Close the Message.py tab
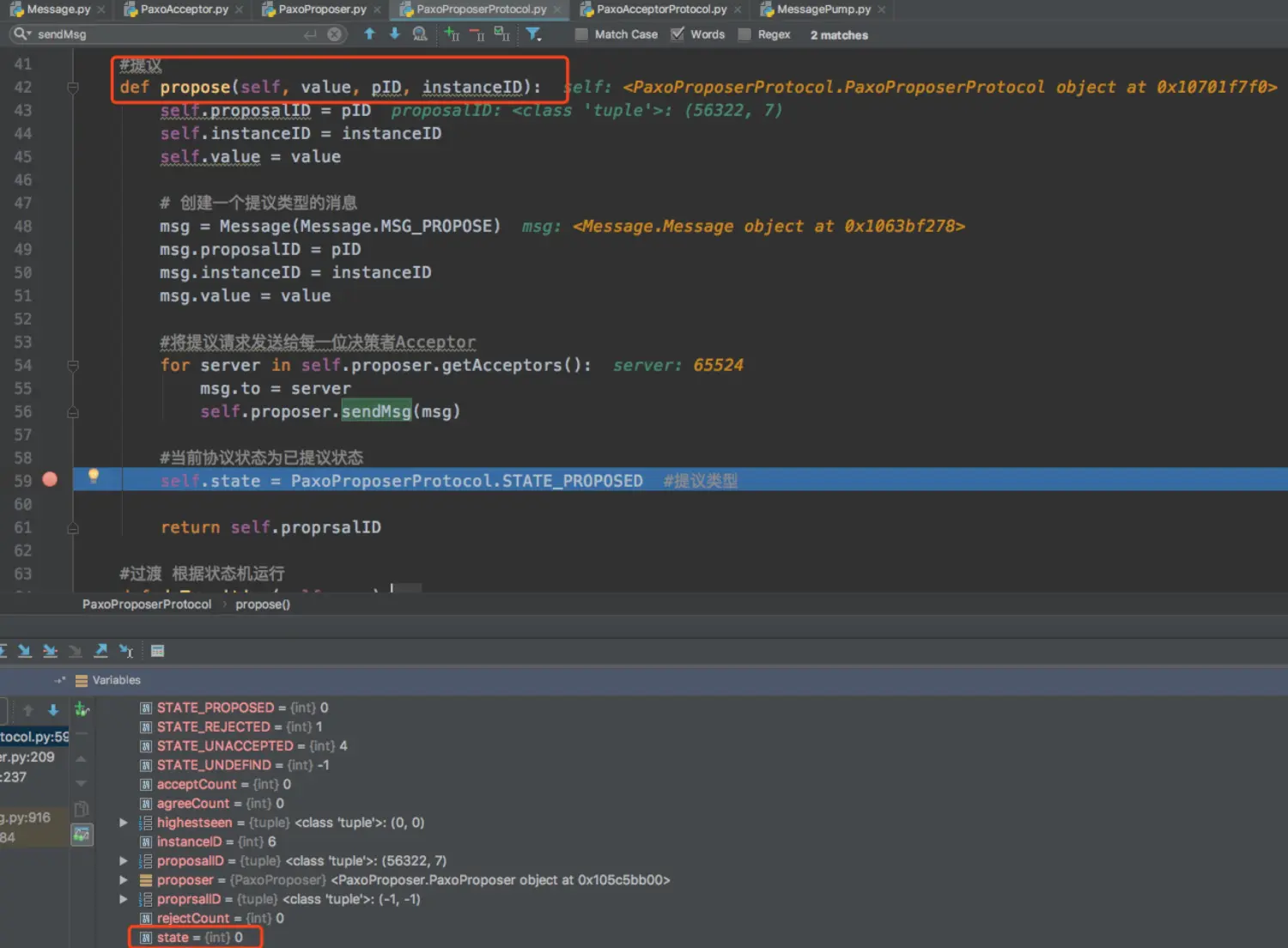The image size is (1288, 948). click(x=100, y=9)
